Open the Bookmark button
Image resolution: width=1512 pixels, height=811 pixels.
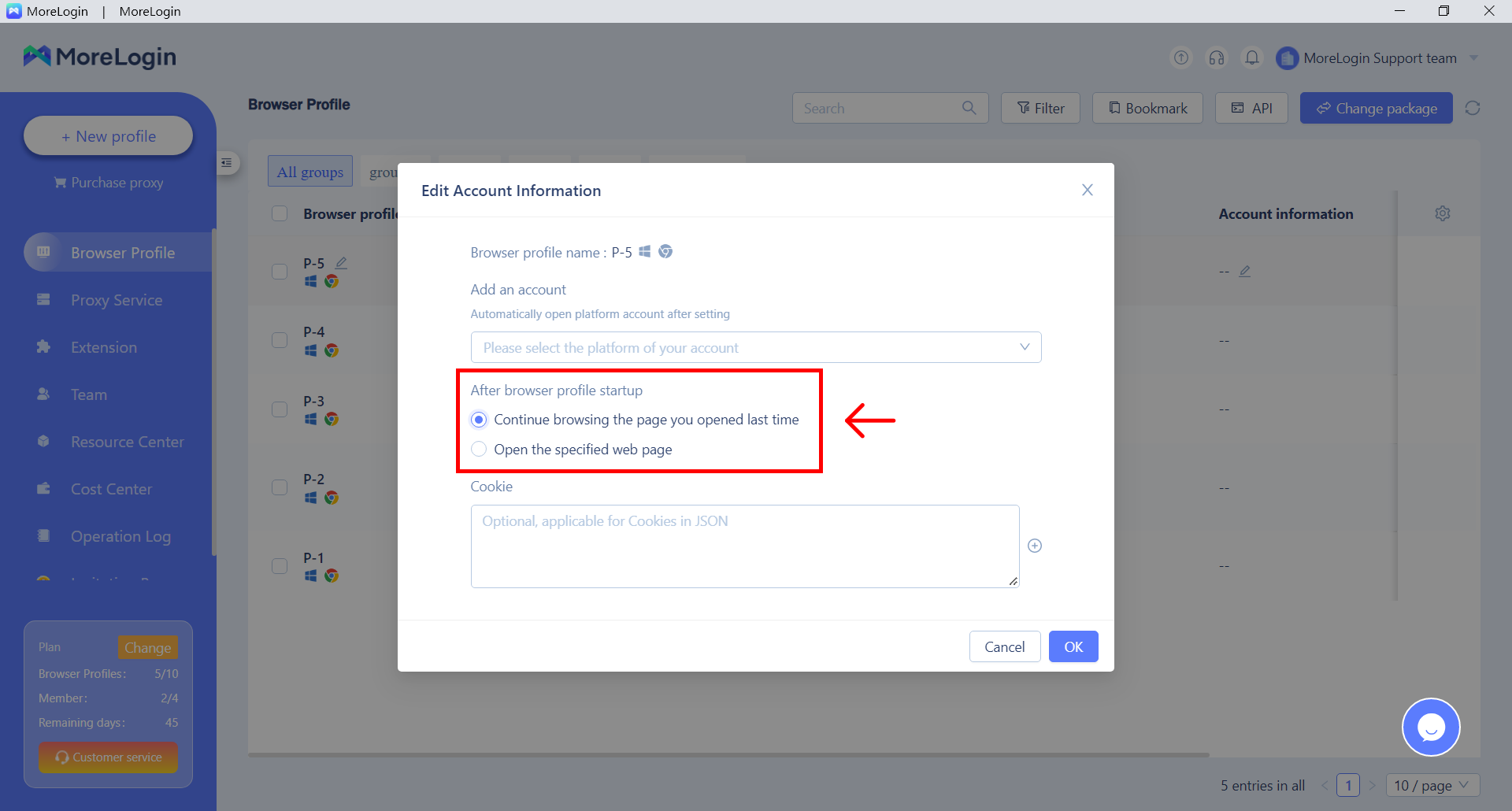pyautogui.click(x=1147, y=108)
